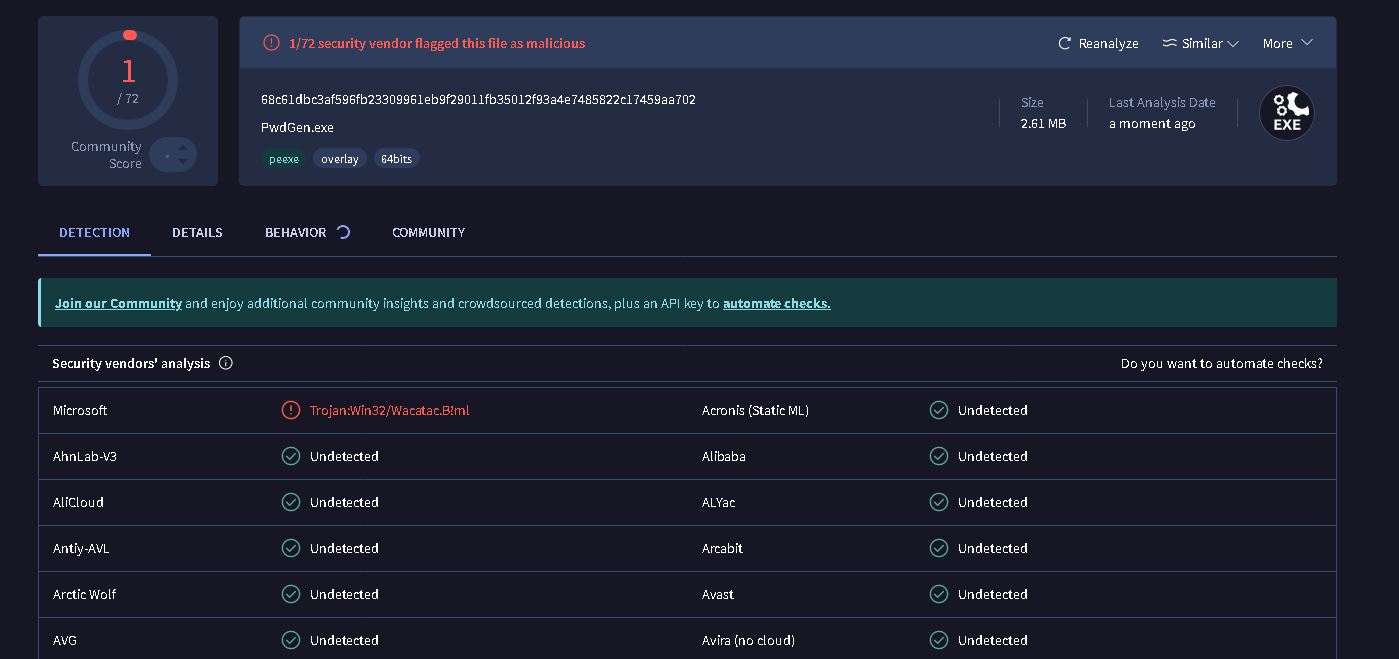Toggle the peexe tag
This screenshot has width=1399, height=659.
284,159
